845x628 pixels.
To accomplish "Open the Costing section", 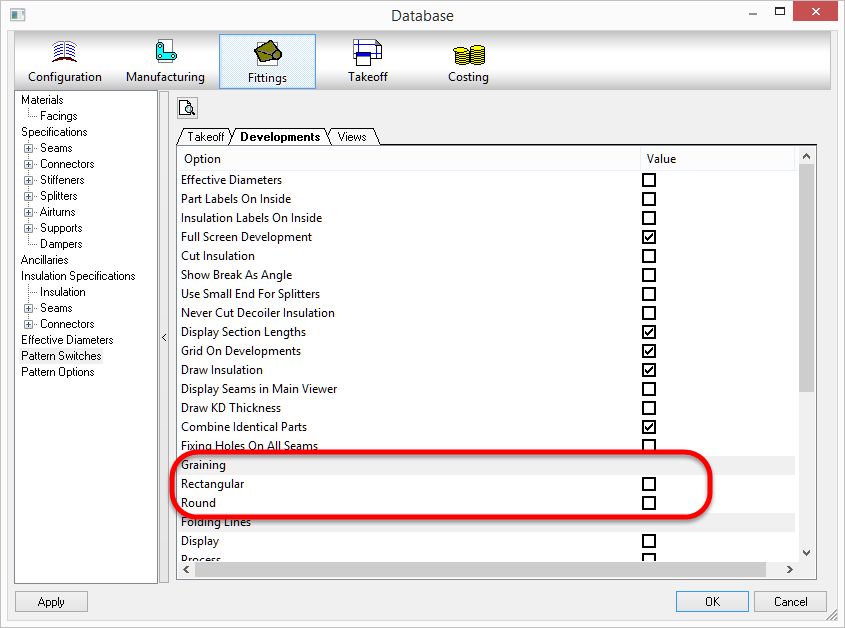I will tap(468, 60).
